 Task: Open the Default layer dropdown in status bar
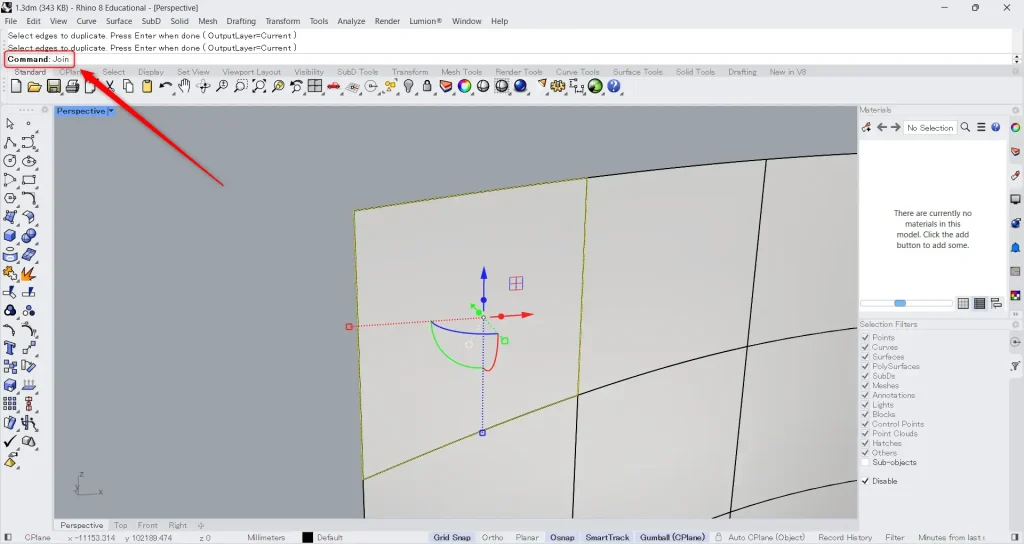point(330,537)
